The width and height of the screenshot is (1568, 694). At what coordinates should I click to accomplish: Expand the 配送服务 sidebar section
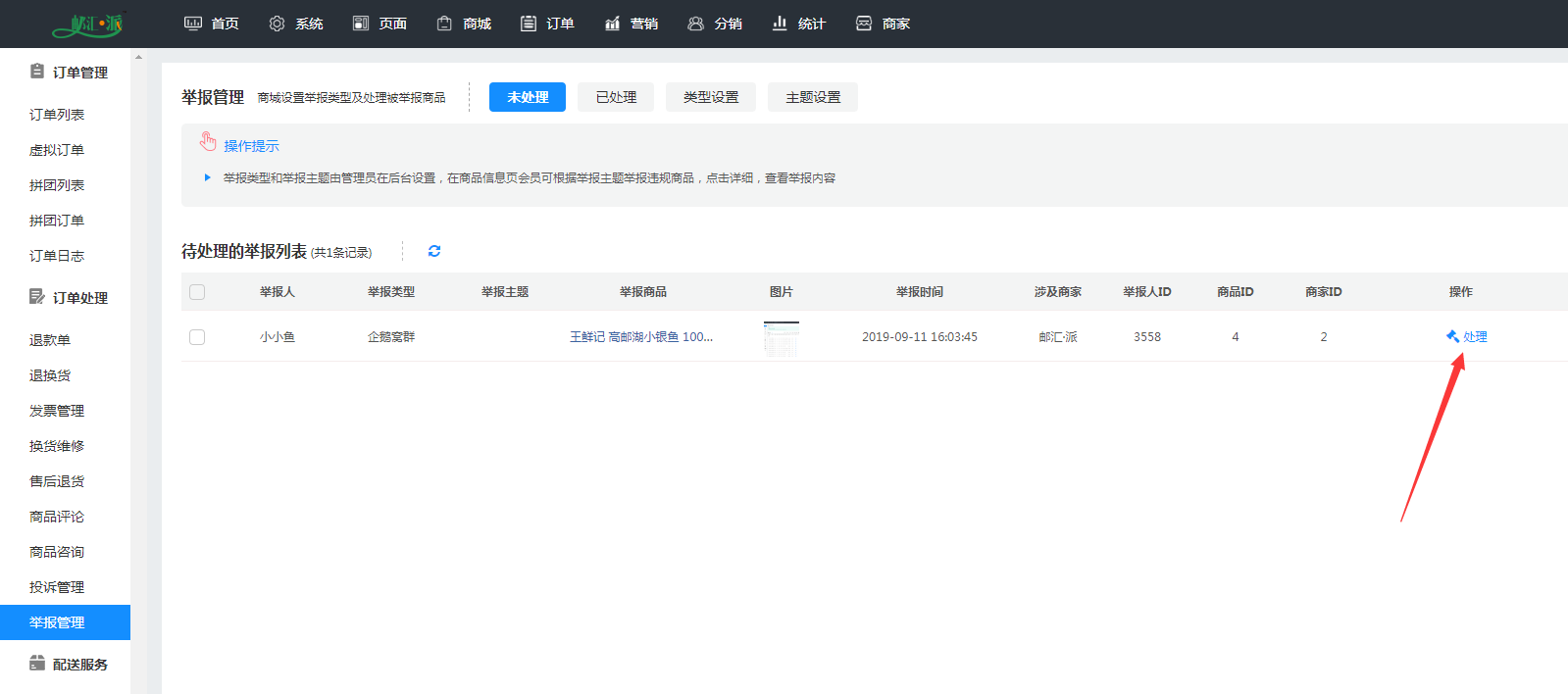pyautogui.click(x=69, y=665)
